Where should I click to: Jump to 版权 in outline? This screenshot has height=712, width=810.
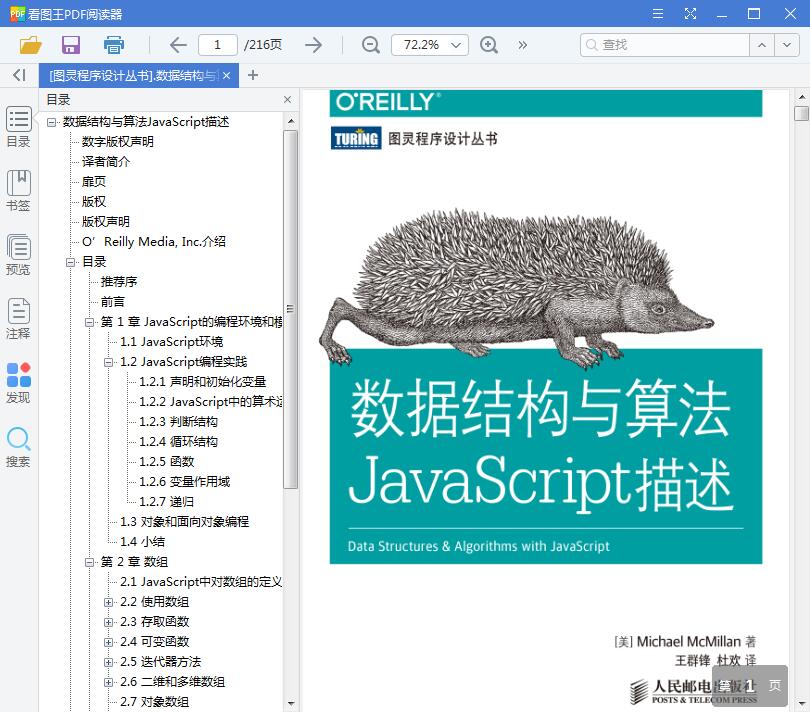pos(94,202)
